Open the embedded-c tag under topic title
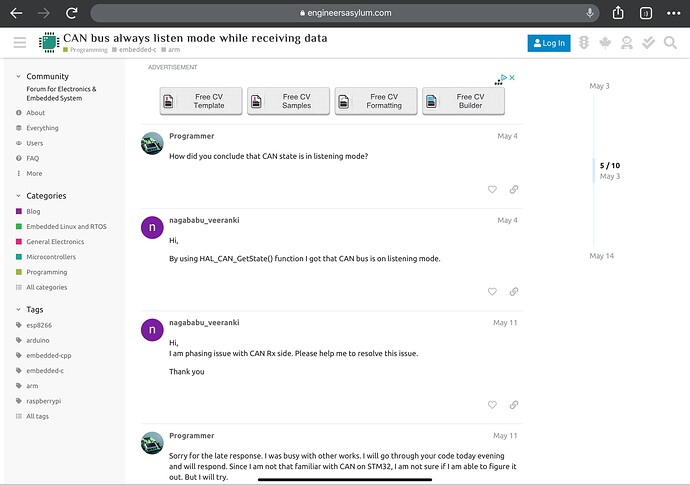Viewport: 690px width, 485px height. click(x=134, y=50)
